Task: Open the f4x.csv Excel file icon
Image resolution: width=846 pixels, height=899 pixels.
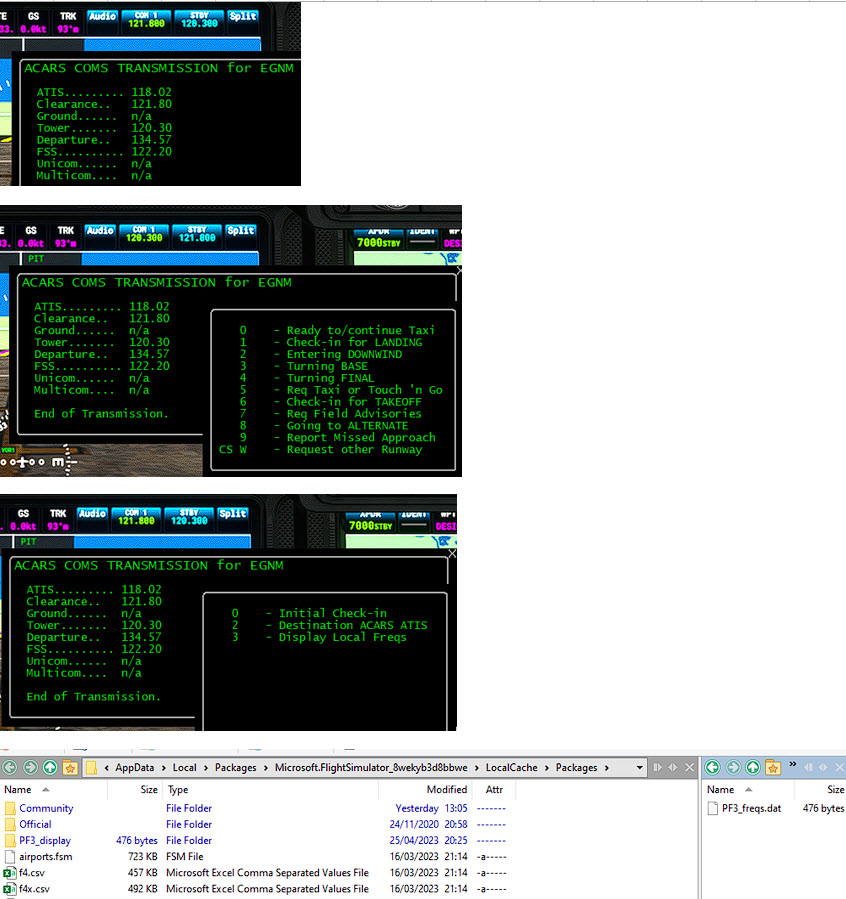Action: point(9,889)
